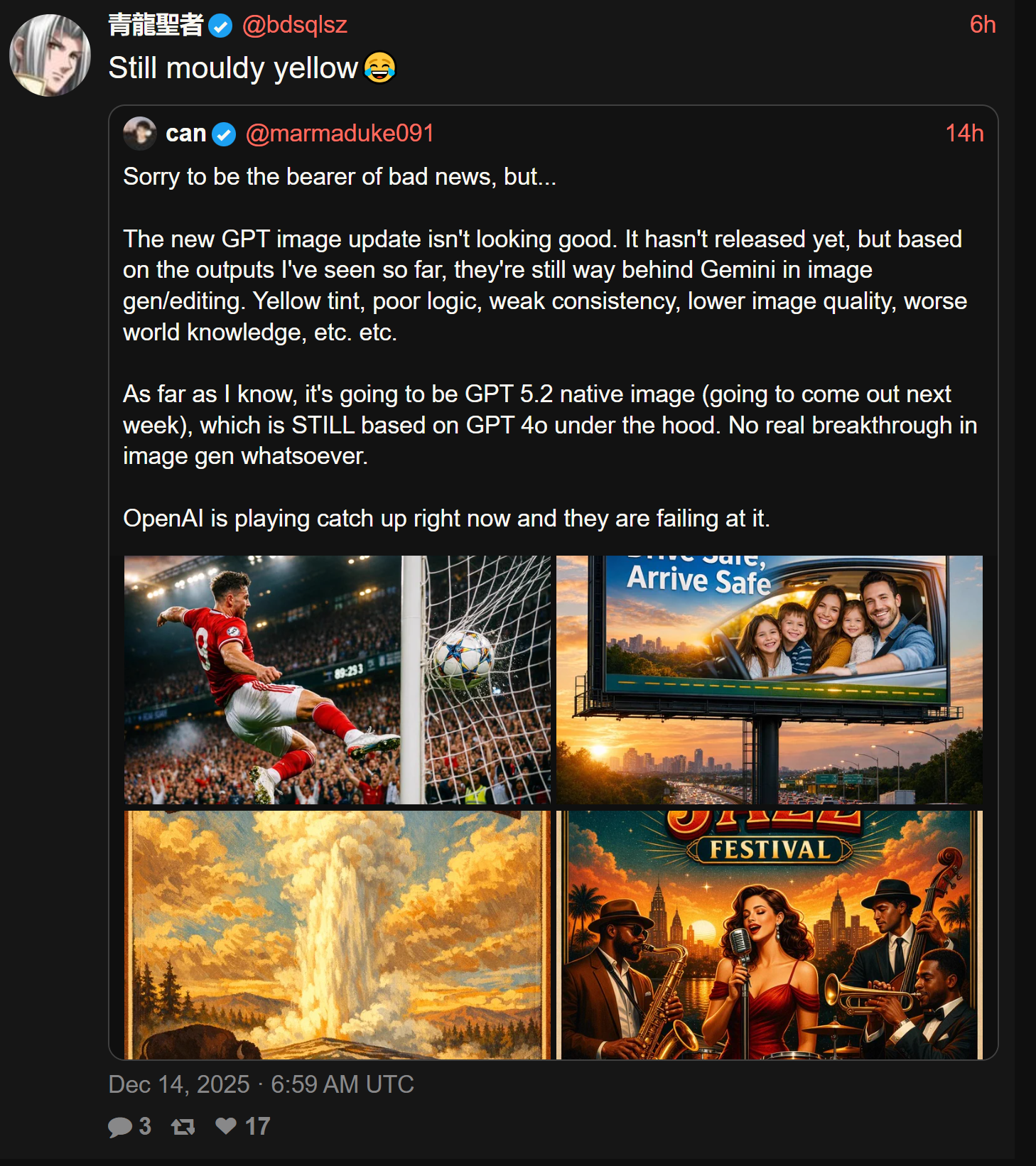Image resolution: width=1036 pixels, height=1166 pixels.
Task: Click verified badge next to can
Action: pyautogui.click(x=224, y=134)
